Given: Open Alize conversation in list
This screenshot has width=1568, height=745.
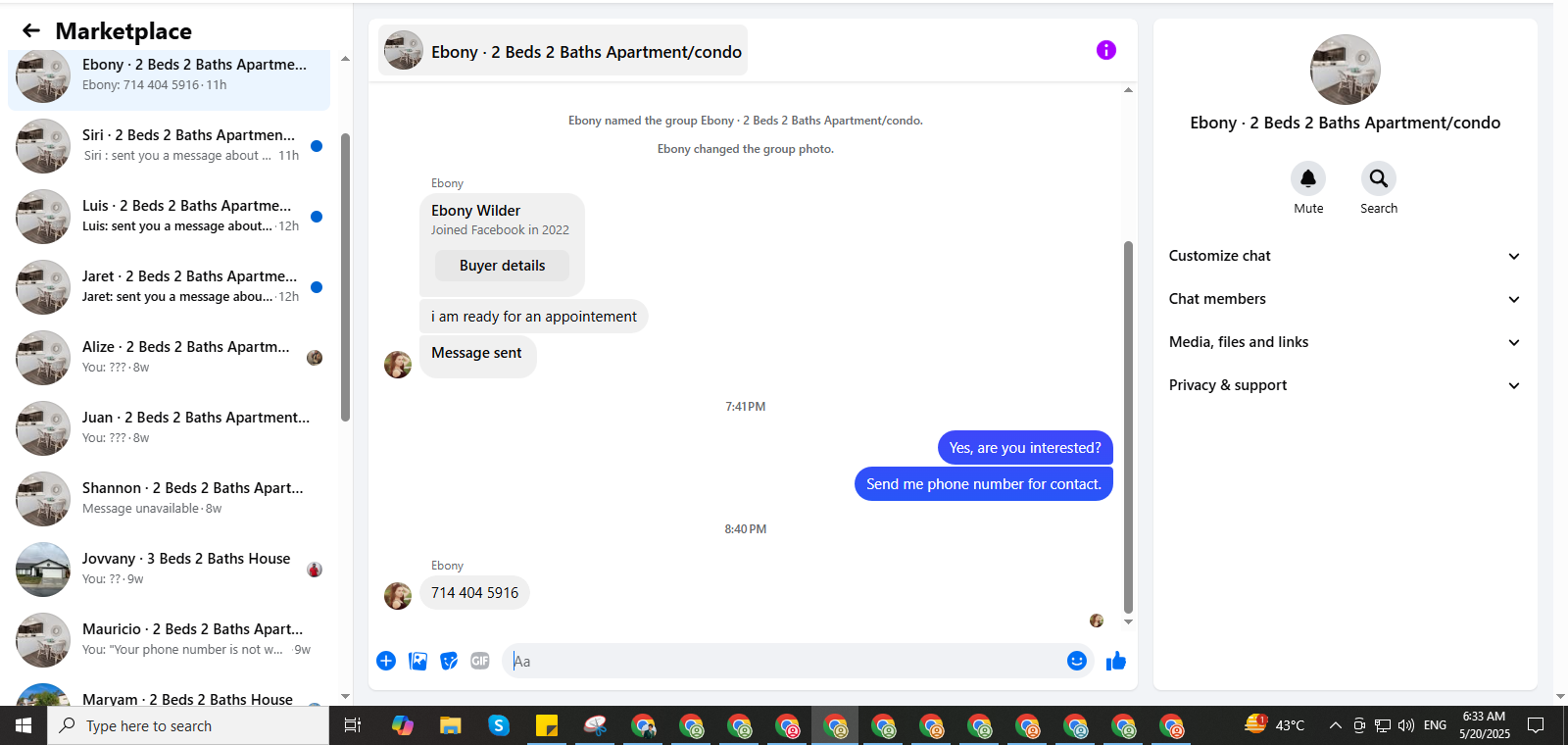Looking at the screenshot, I should pos(169,358).
